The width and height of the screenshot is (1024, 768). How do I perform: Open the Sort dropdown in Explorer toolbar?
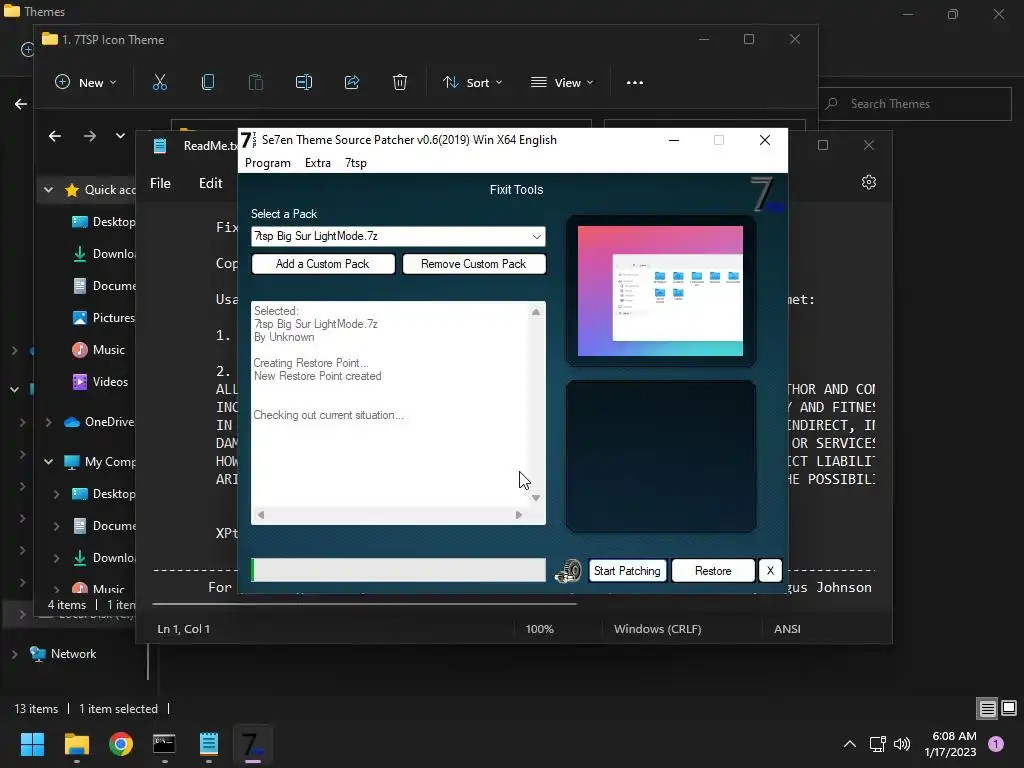coord(473,82)
